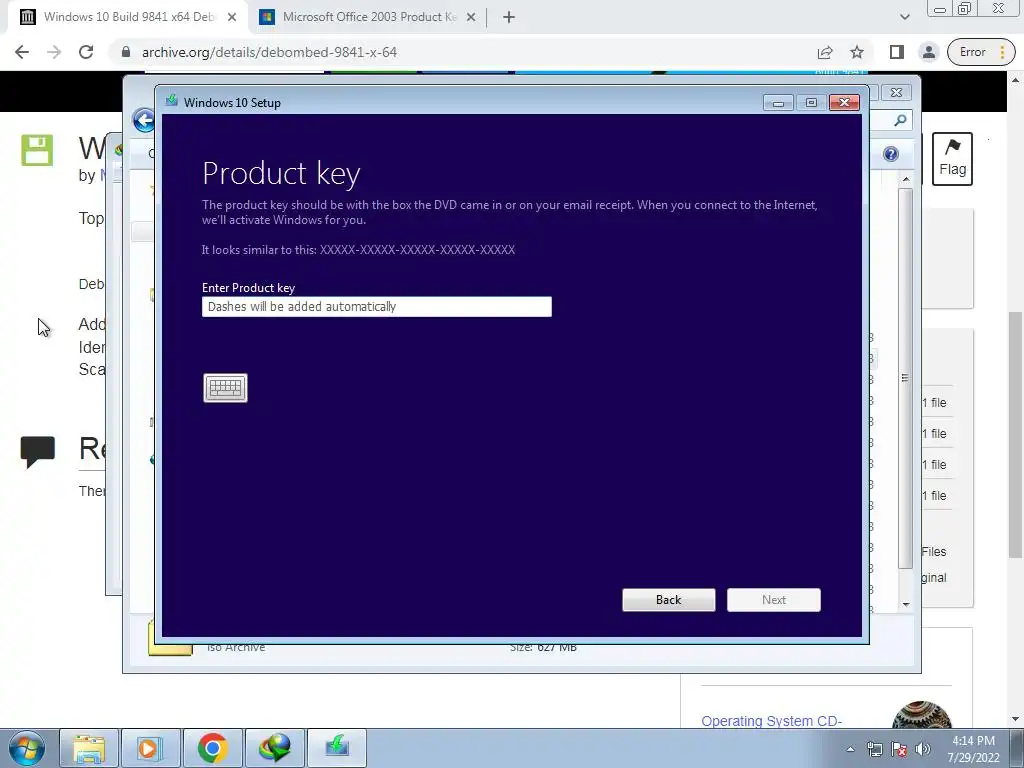1024x768 pixels.
Task: Close the Windows 10 Build 9841 tab
Action: pyautogui.click(x=232, y=18)
